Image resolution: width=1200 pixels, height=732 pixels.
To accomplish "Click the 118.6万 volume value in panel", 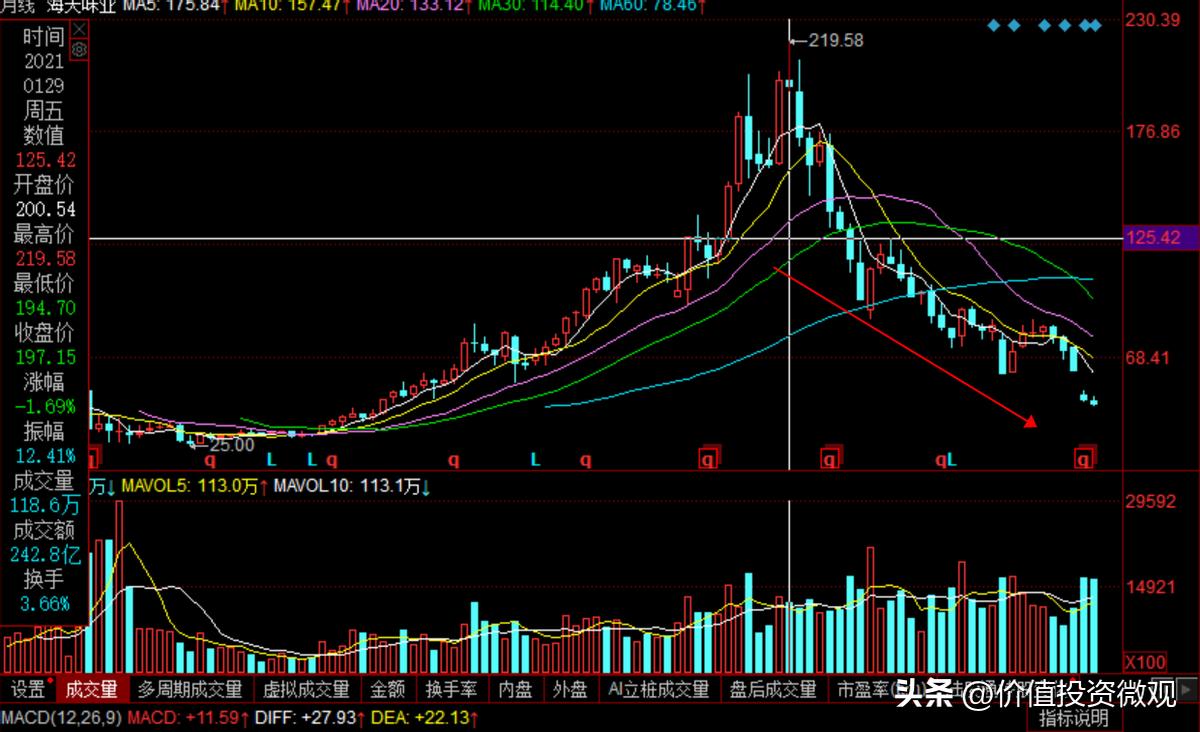I will (46, 506).
